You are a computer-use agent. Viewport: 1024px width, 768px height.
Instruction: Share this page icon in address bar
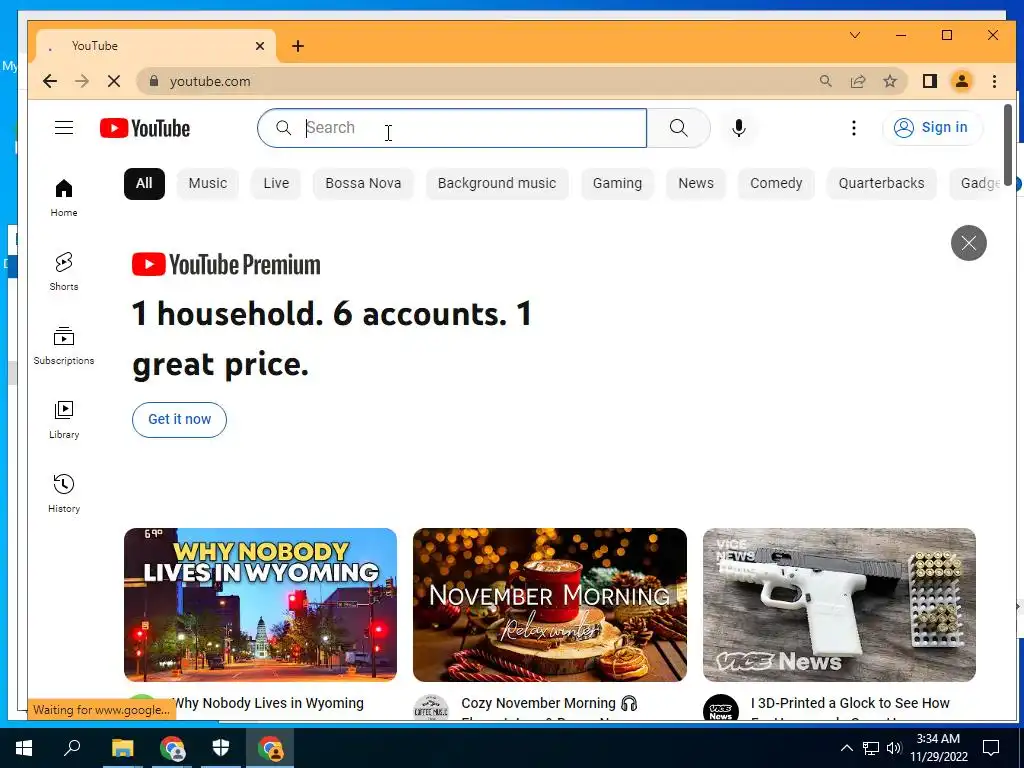857,81
